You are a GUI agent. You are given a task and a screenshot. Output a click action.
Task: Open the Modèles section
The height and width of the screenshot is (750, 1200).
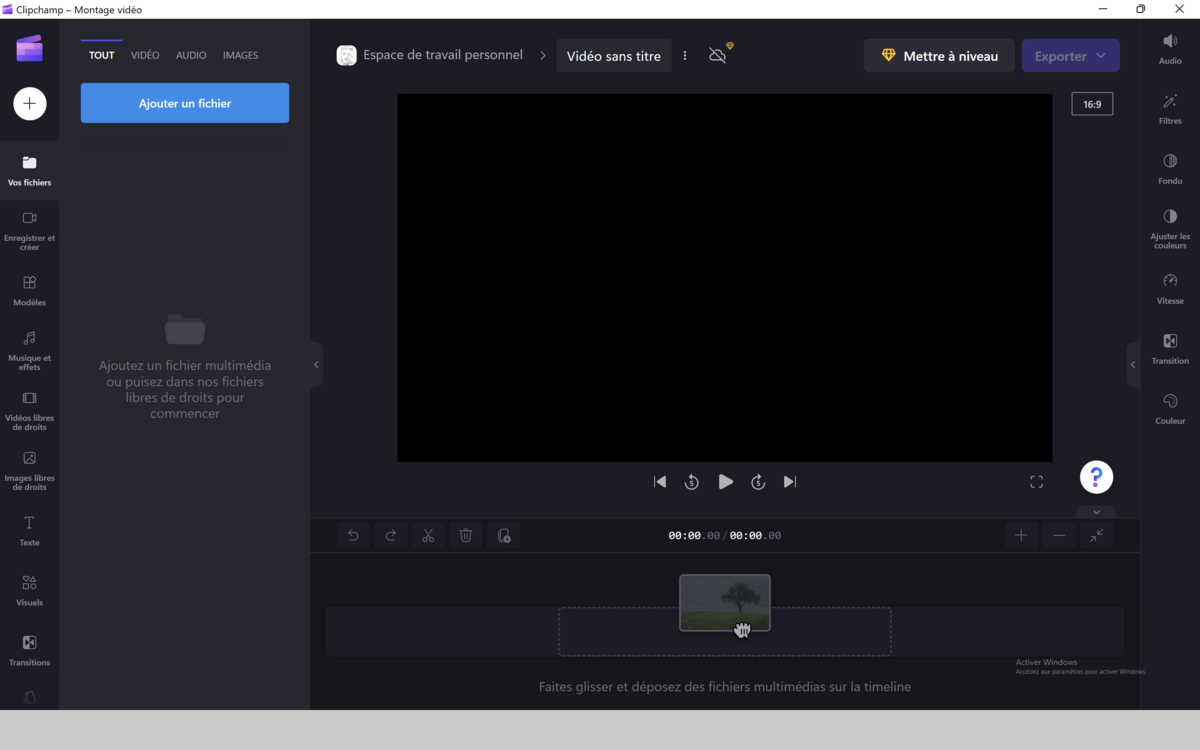pos(30,290)
